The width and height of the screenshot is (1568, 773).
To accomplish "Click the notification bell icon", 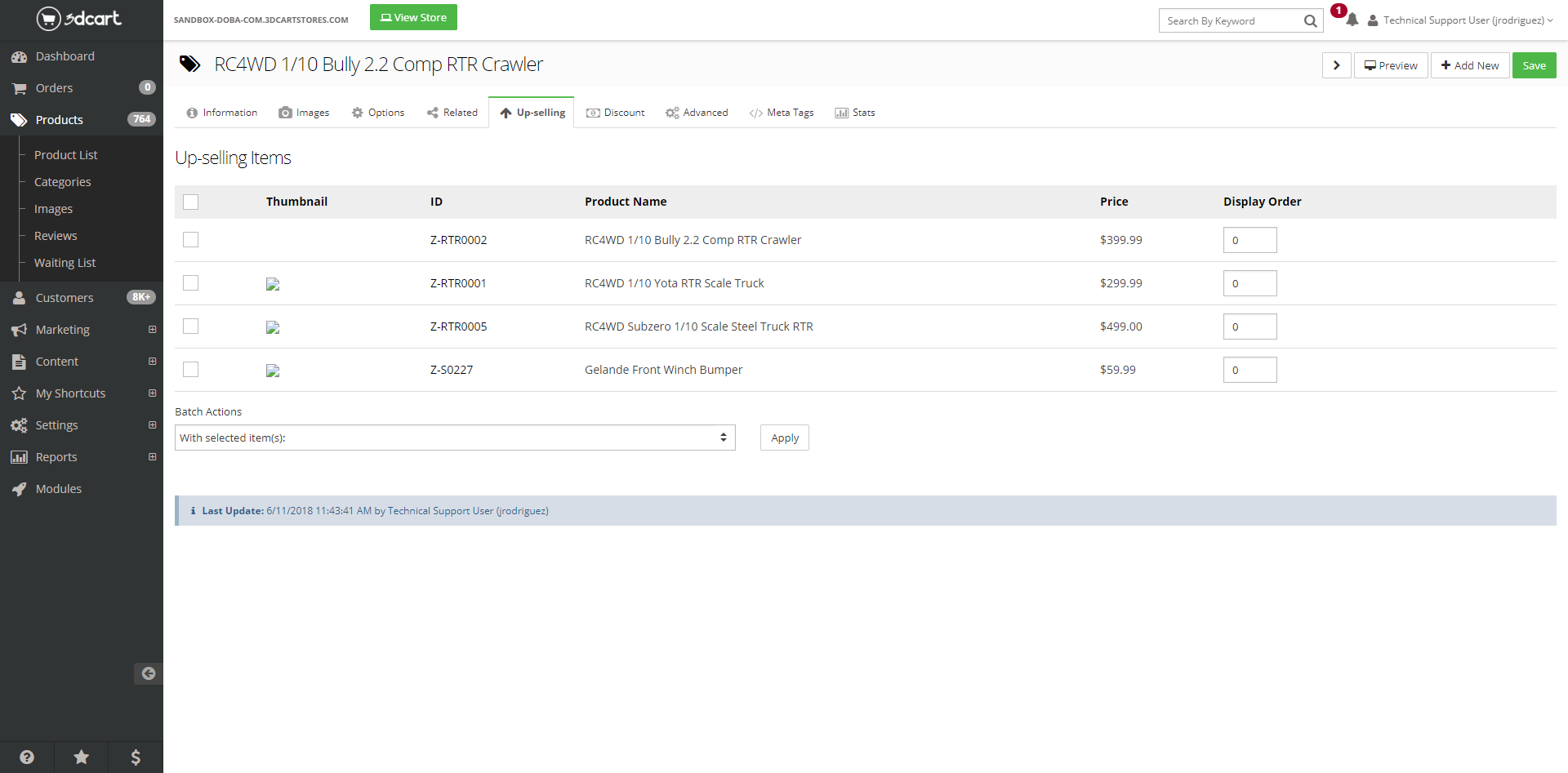I will pos(1352,20).
